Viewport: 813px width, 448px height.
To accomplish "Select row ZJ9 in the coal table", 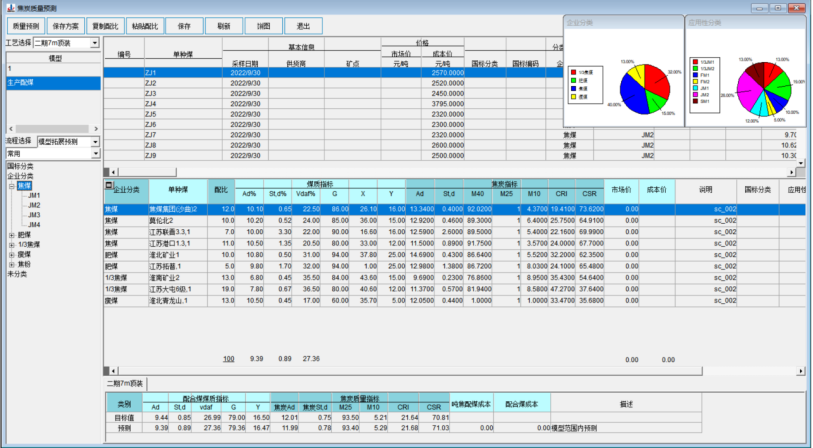I will click(x=451, y=156).
